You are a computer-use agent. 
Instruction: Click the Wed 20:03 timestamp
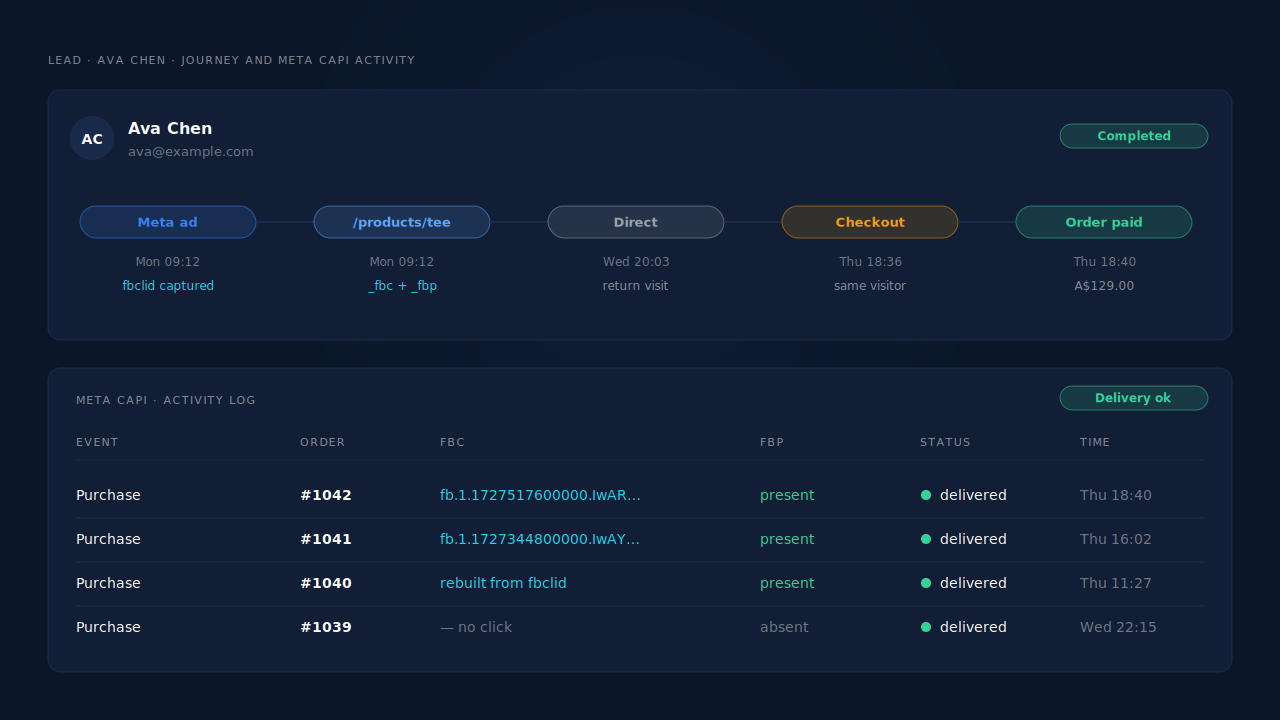click(636, 262)
